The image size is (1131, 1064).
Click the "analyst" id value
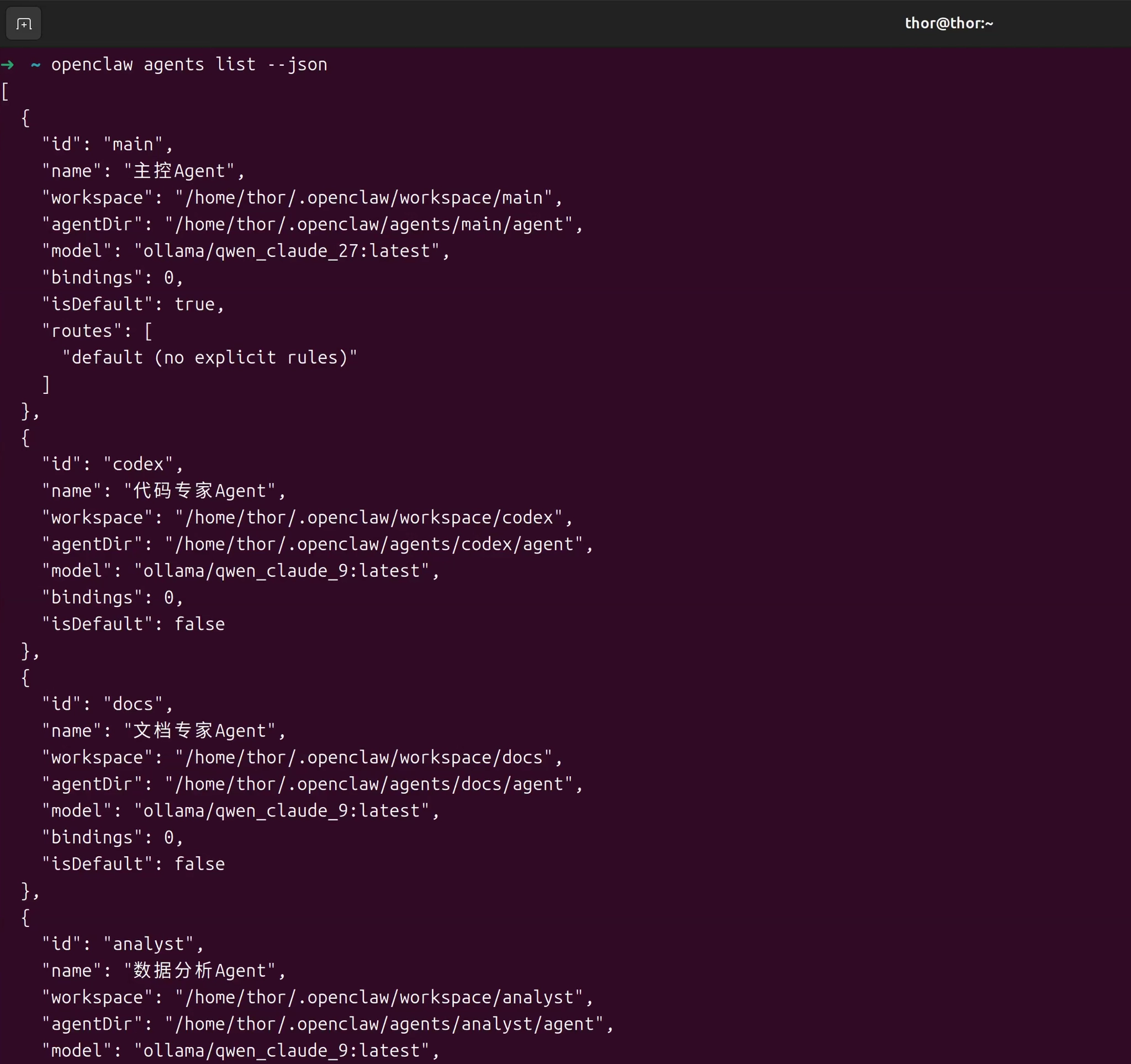149,945
